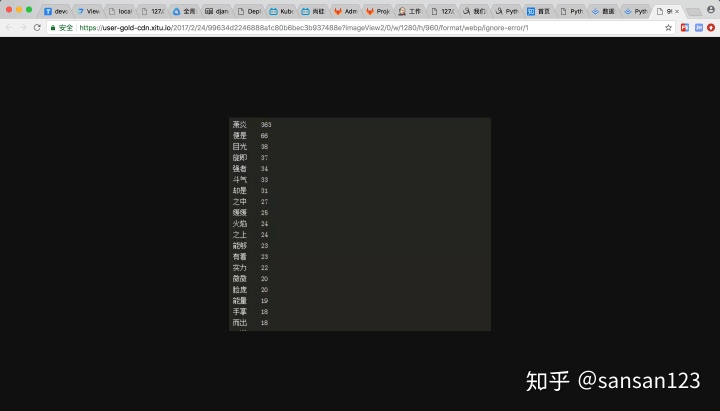Click the word '却是' in the list
This screenshot has width=720, height=411.
[x=240, y=191]
